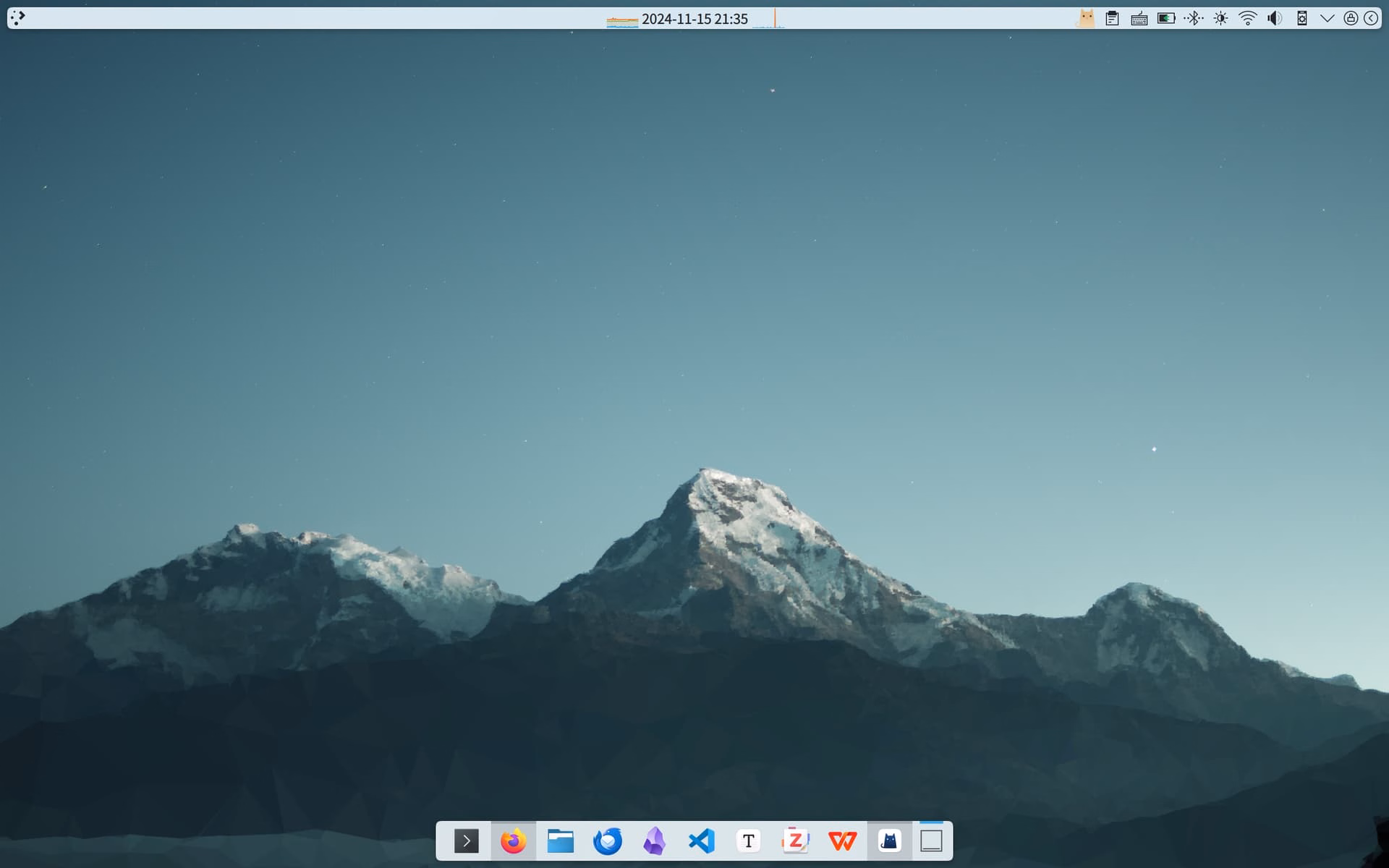The width and height of the screenshot is (1389, 868).
Task: Open the KDE application launcher
Action: tap(18, 18)
